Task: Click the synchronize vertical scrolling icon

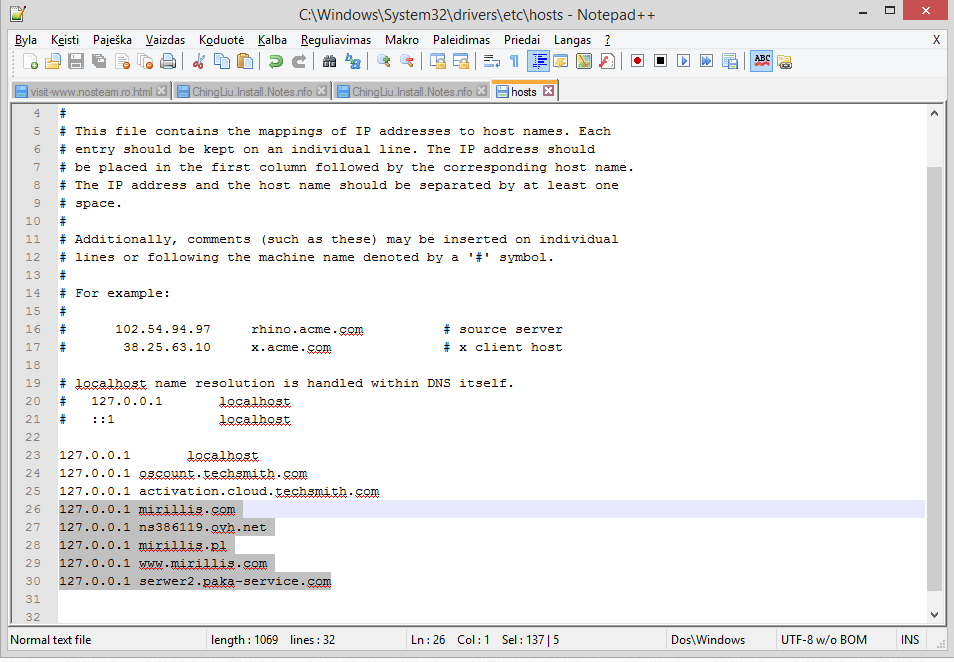Action: [437, 61]
